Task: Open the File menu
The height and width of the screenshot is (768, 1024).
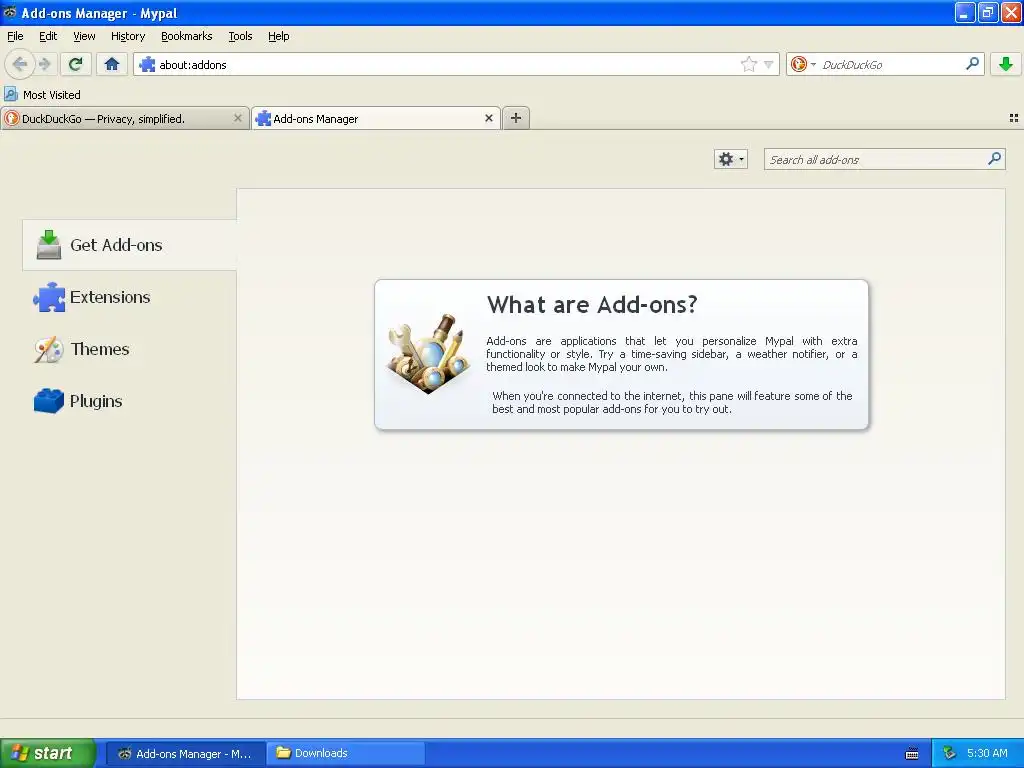Action: pos(15,36)
